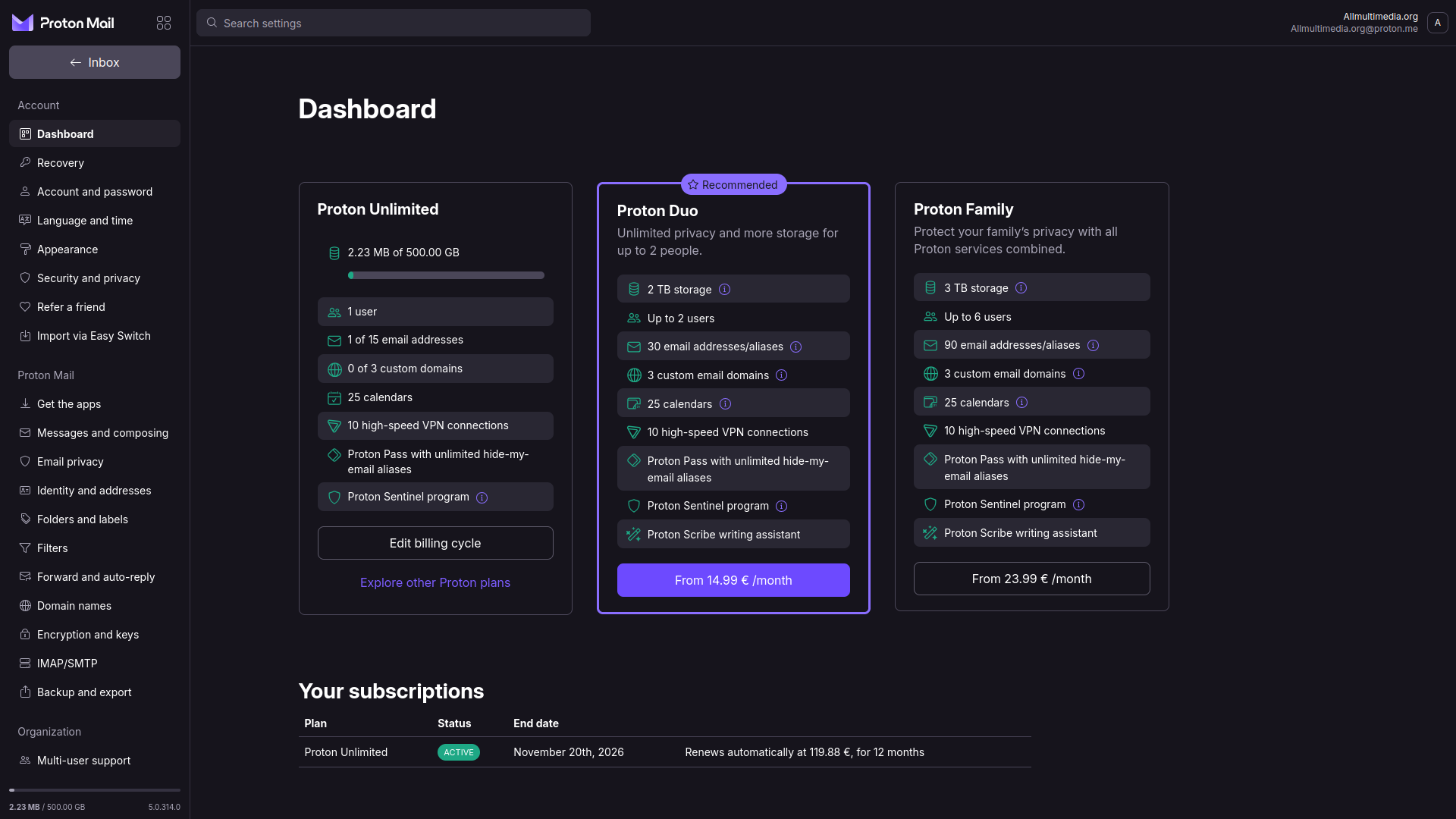Choose Proton Duo from 14.99 € button
The image size is (1456, 819).
click(733, 580)
